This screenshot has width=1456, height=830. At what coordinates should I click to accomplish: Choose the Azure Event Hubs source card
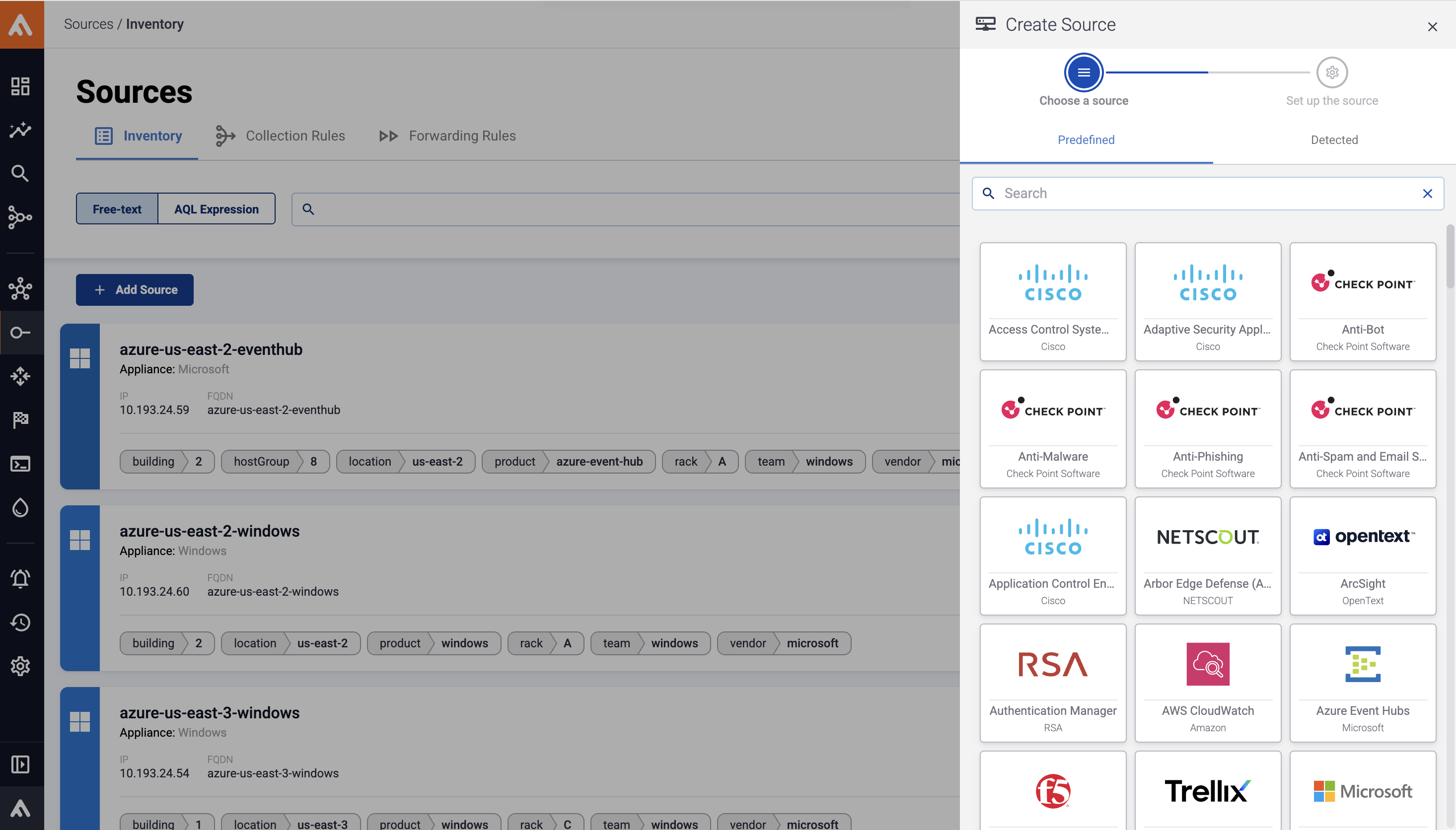pos(1362,683)
